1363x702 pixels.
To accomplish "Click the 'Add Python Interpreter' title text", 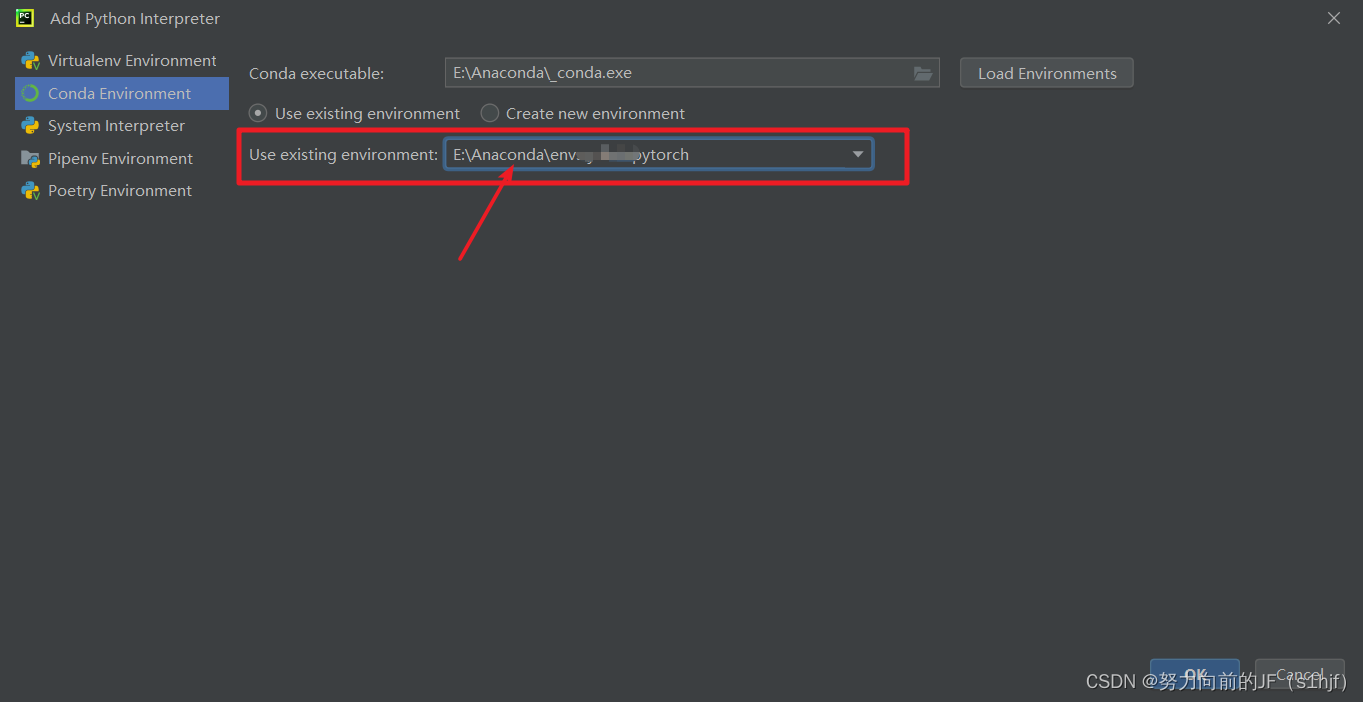I will click(135, 19).
